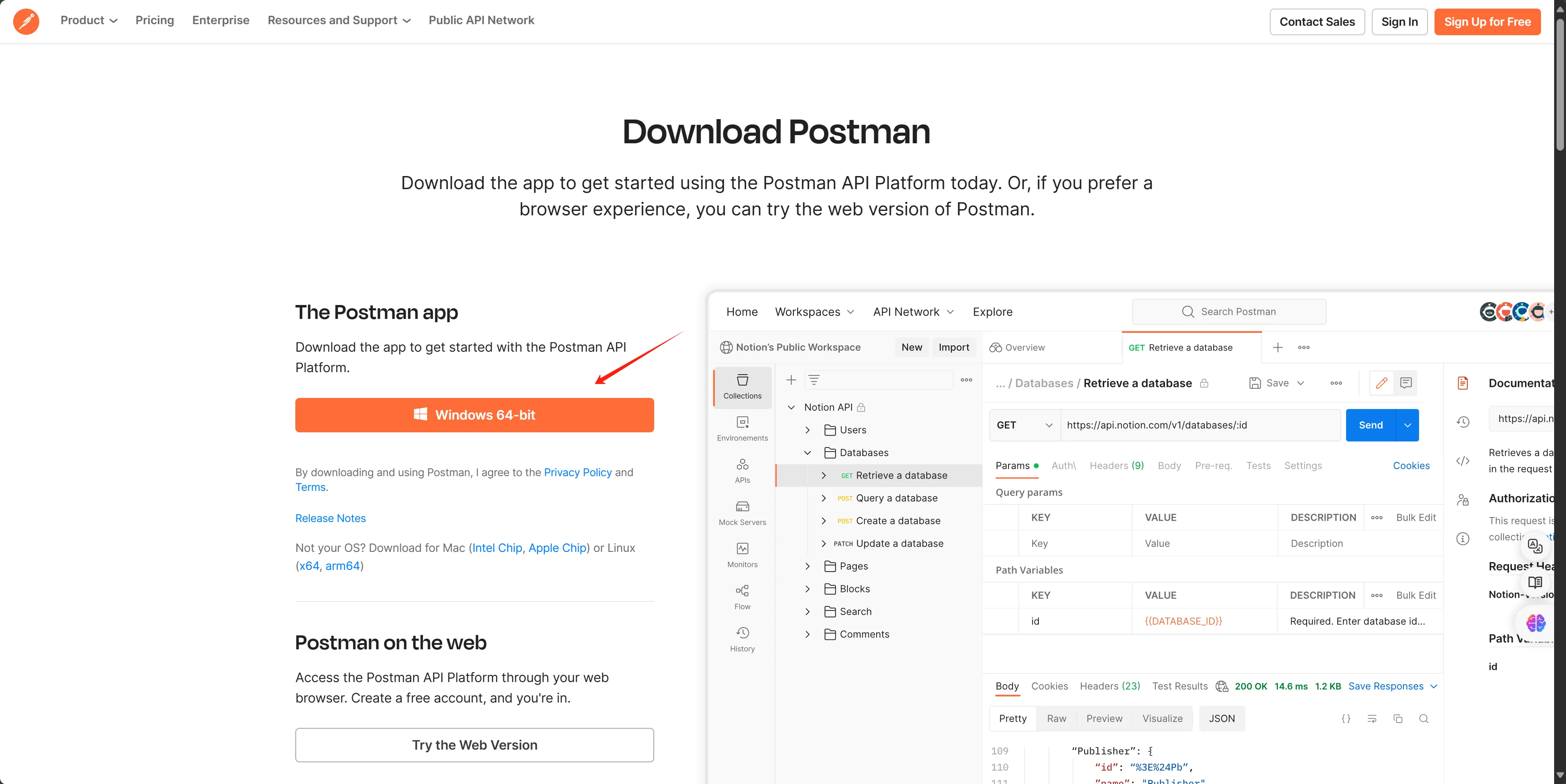
Task: Open the Flow sidebar icon
Action: click(x=742, y=597)
